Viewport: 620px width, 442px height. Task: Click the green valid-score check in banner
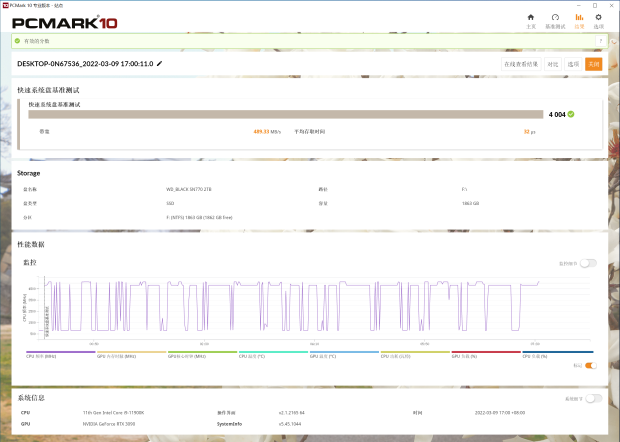[17, 41]
